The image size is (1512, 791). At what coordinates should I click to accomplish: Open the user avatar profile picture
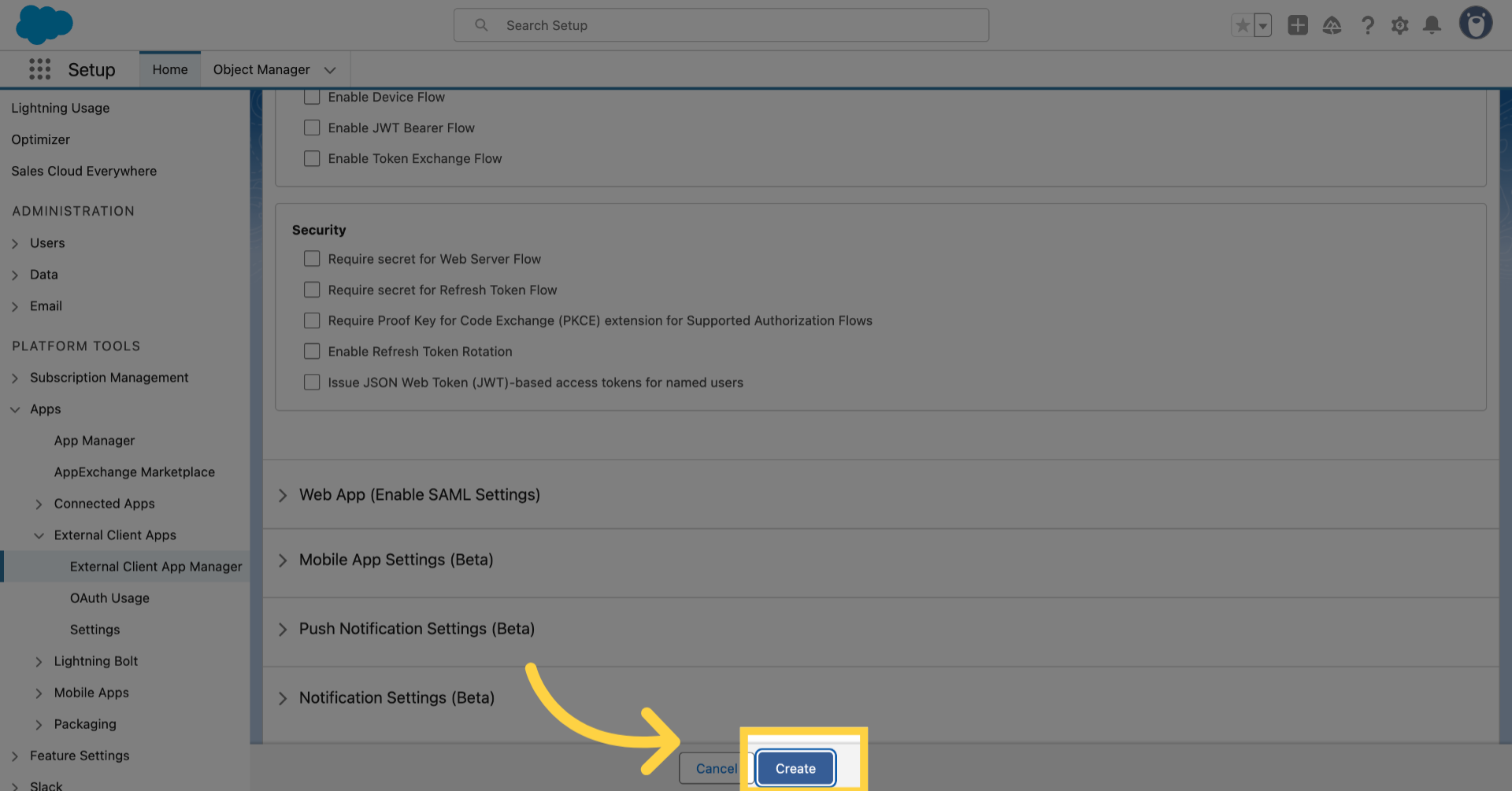(1476, 23)
